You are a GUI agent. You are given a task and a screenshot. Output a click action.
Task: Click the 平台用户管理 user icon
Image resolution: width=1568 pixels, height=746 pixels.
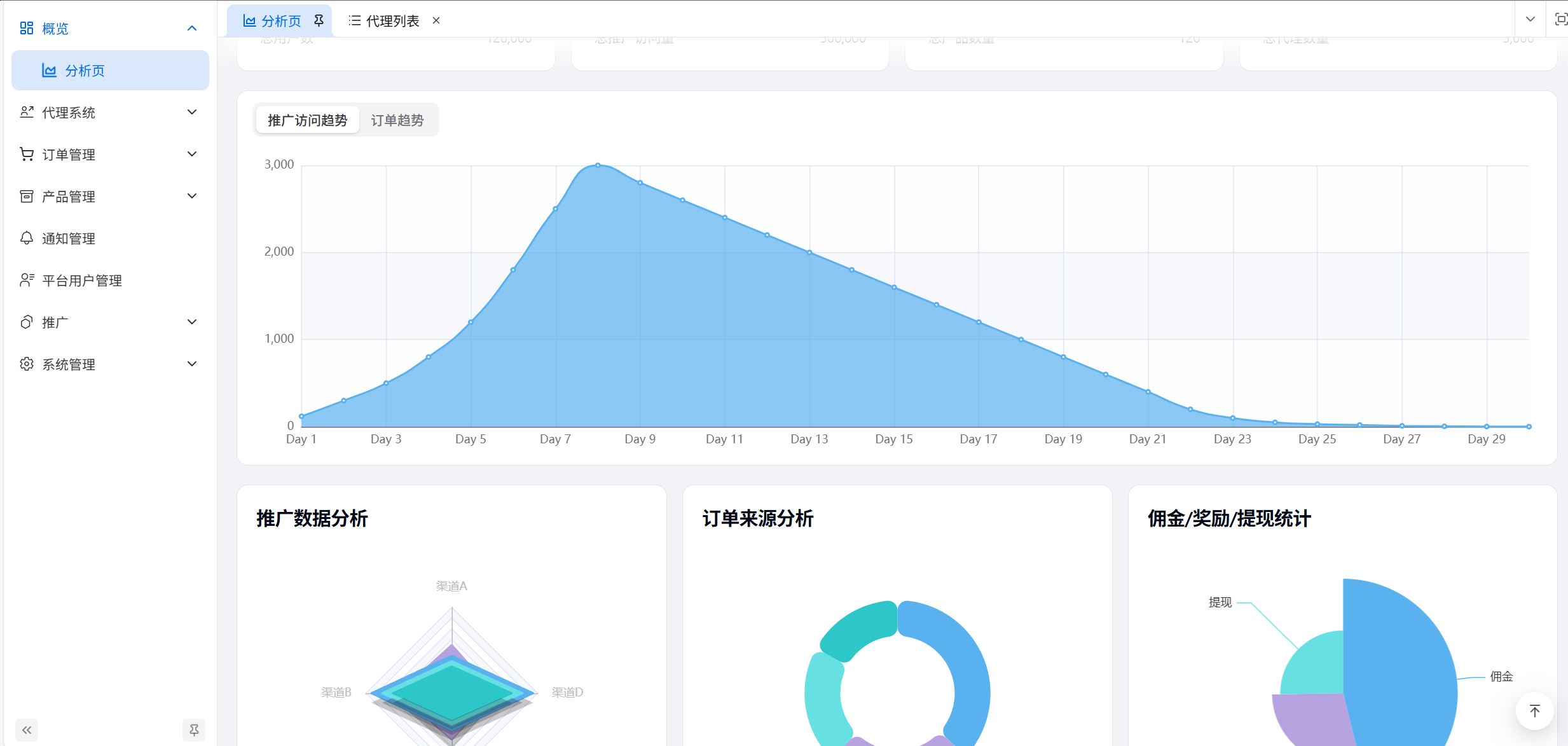coord(27,280)
